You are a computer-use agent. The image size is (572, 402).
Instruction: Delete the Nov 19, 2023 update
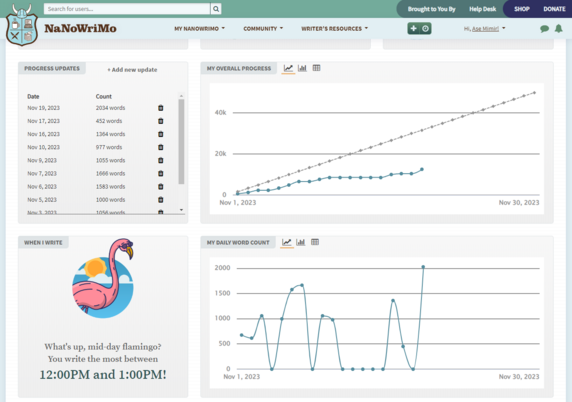pyautogui.click(x=161, y=108)
